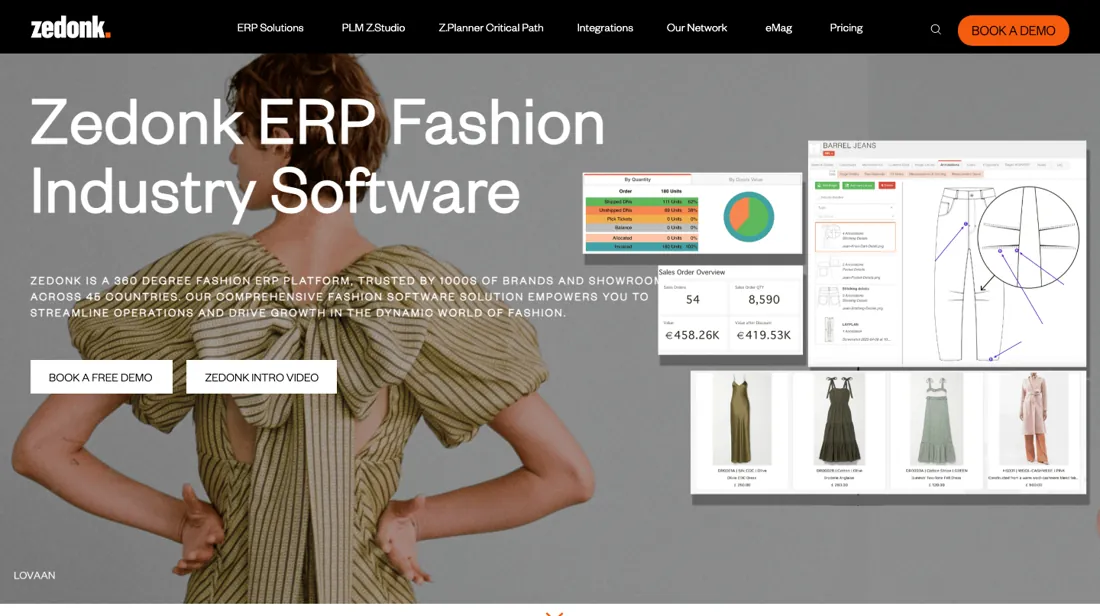Click the 54 sales orders value
The image size is (1100, 616).
(x=692, y=300)
